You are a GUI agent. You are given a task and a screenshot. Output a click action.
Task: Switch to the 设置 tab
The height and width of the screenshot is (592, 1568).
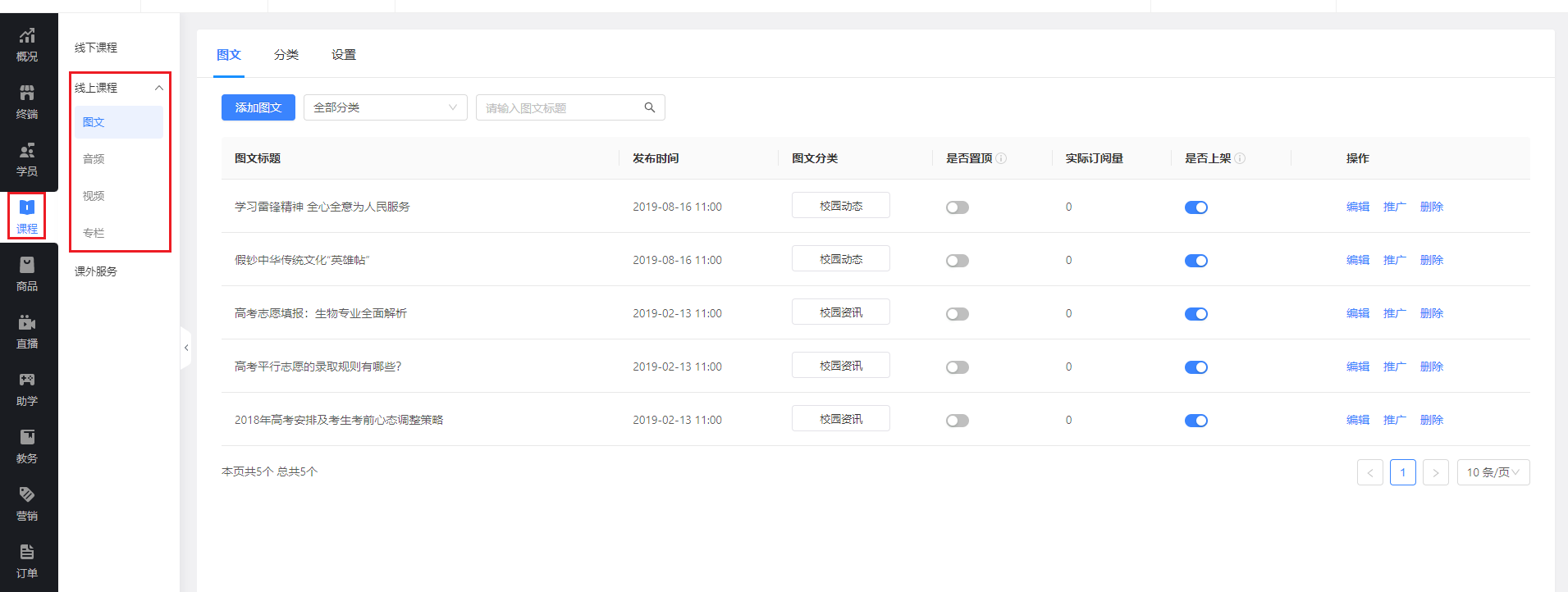[x=344, y=55]
